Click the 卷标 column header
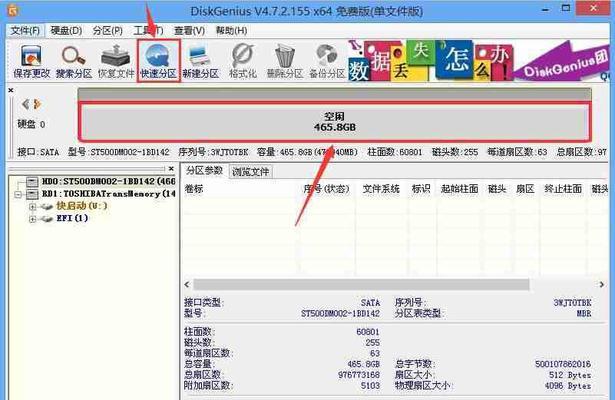 pos(194,189)
